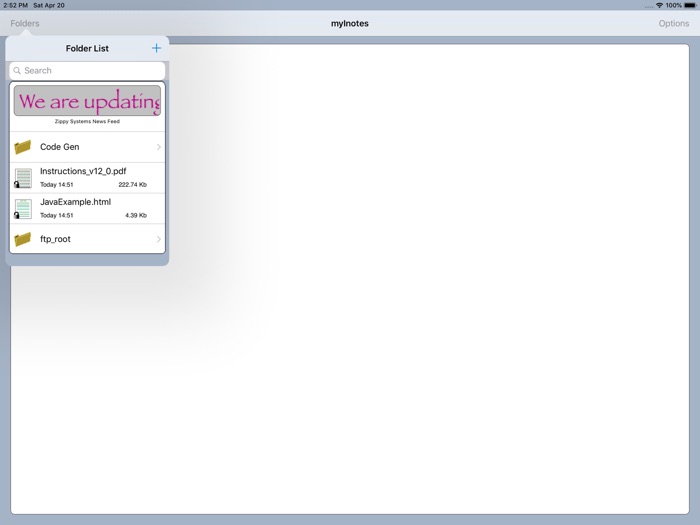The height and width of the screenshot is (525, 700).
Task: Click the Search field in Folder List
Action: coord(87,71)
